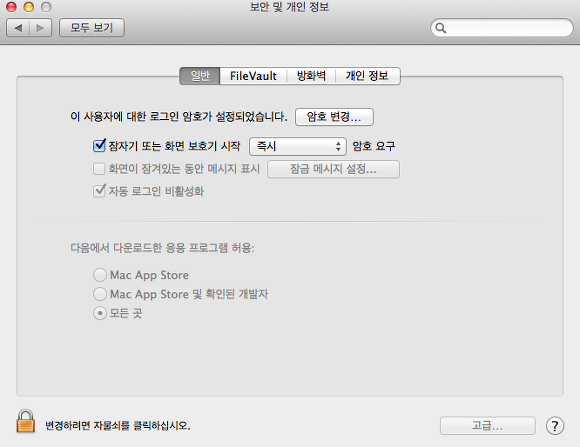Switch to the 일반 tab
The height and width of the screenshot is (447, 580).
(200, 76)
